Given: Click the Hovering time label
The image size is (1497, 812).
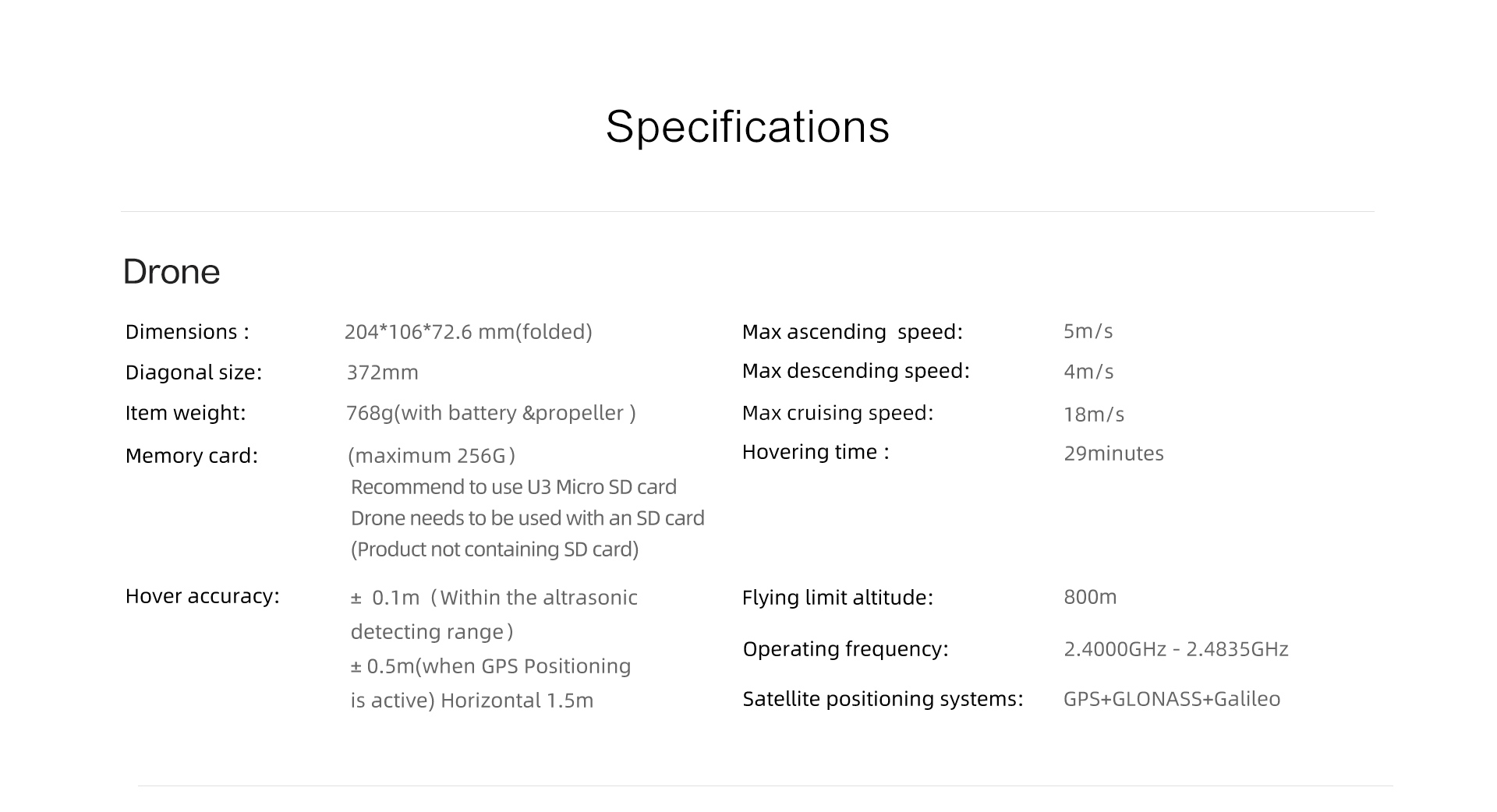Looking at the screenshot, I should pyautogui.click(x=816, y=452).
